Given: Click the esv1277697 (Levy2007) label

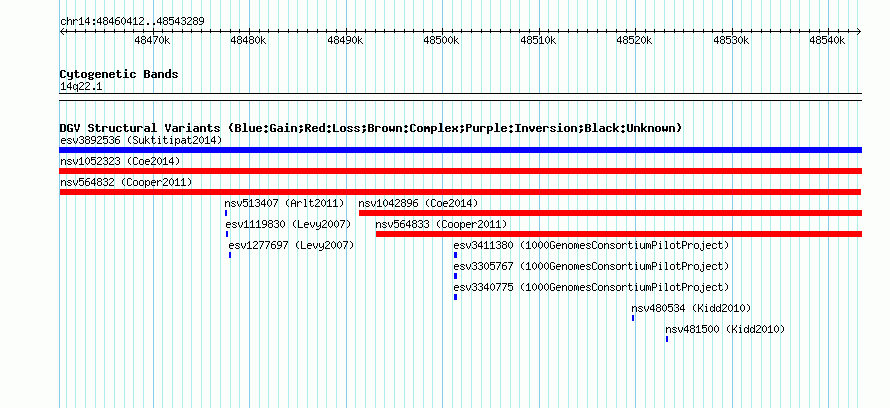Looking at the screenshot, I should 291,245.
